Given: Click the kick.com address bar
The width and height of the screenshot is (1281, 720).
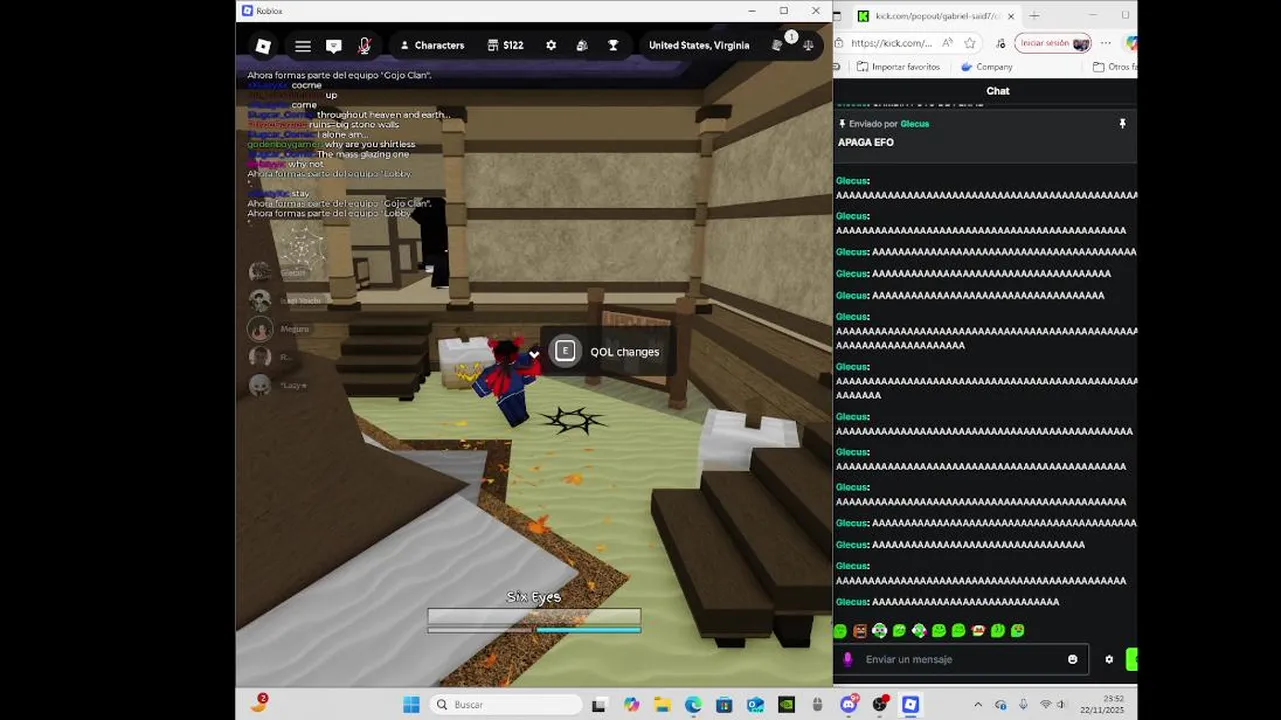Looking at the screenshot, I should click(x=892, y=43).
